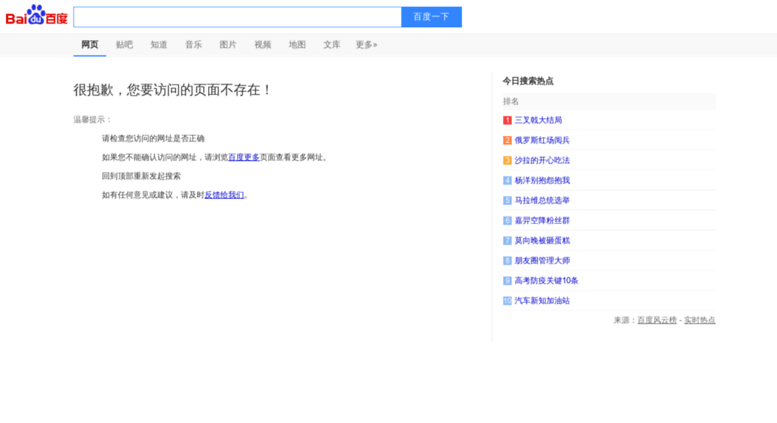Image resolution: width=777 pixels, height=423 pixels.
Task: Open hot search 汽车新知加油站
Action: (542, 301)
